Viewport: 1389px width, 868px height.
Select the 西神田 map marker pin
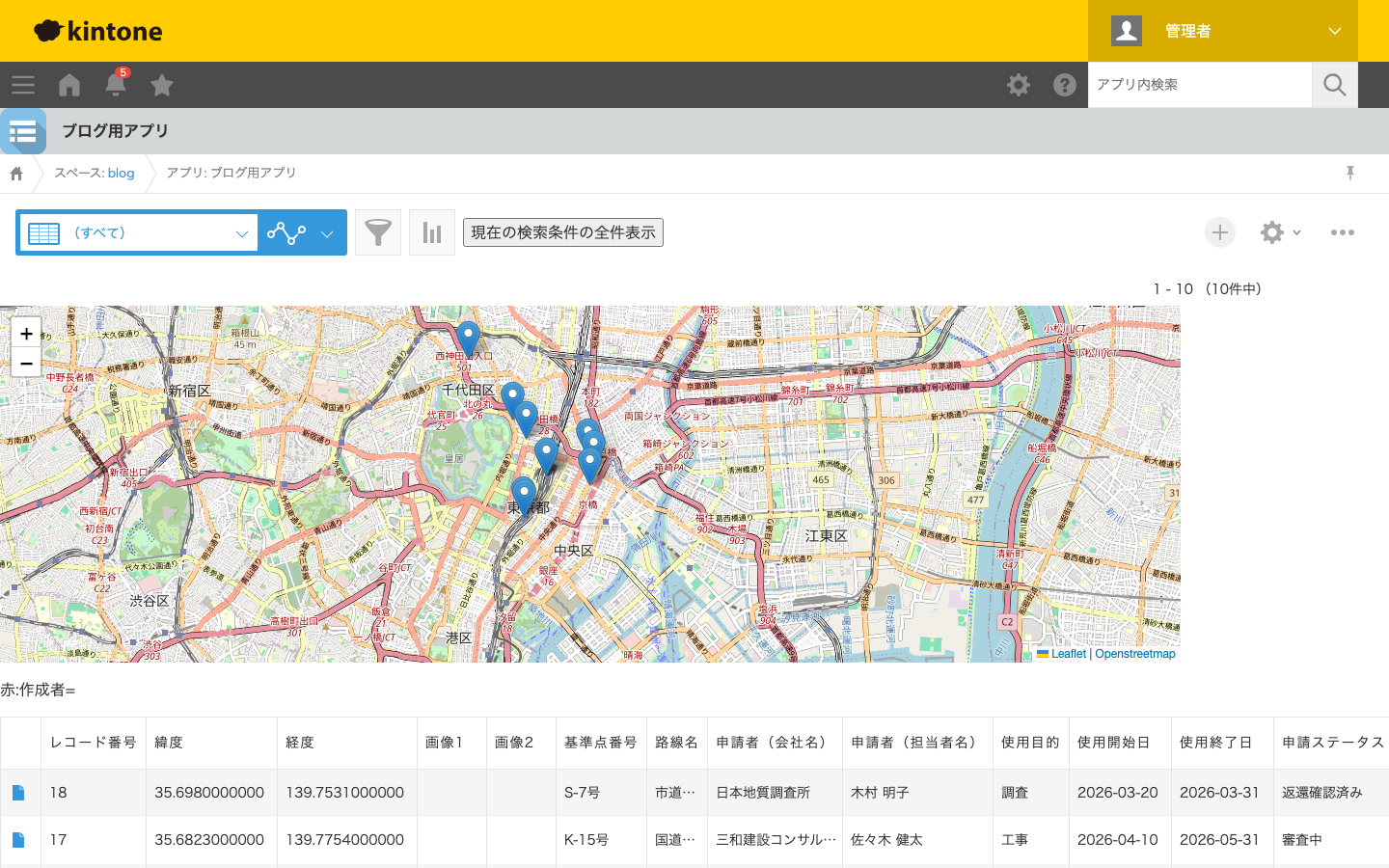(x=468, y=339)
